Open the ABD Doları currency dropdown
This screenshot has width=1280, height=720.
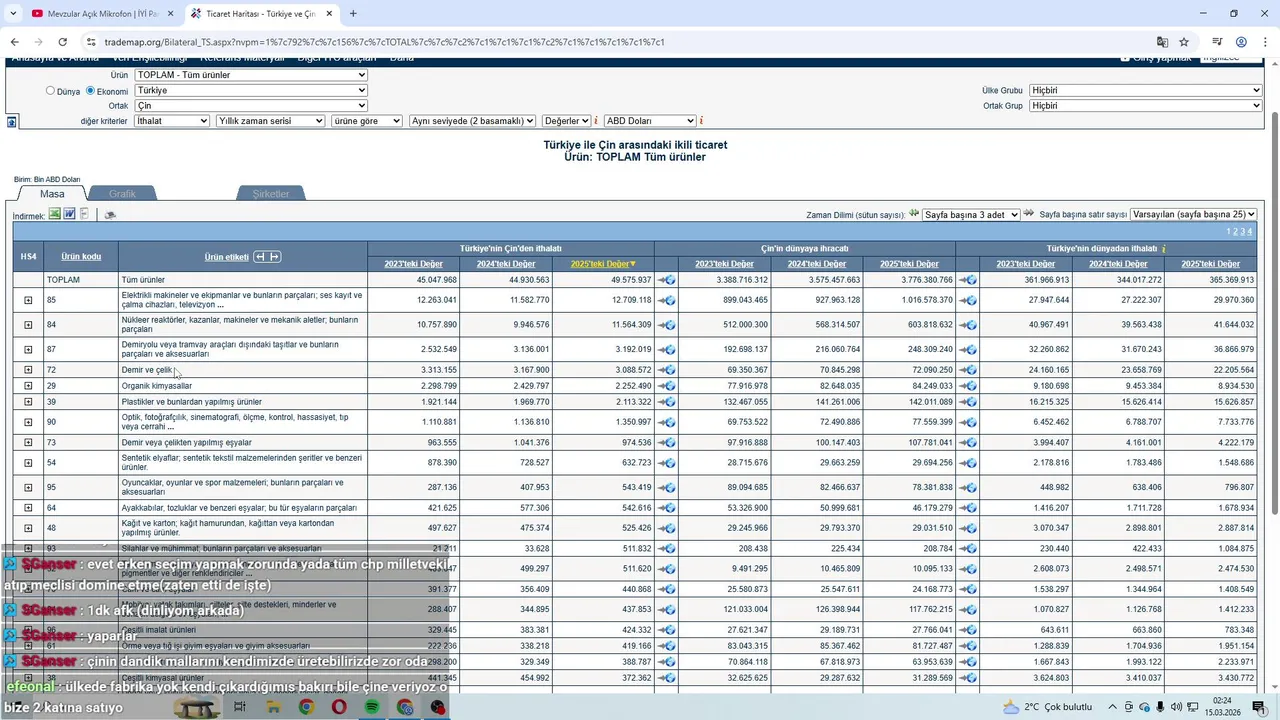649,121
